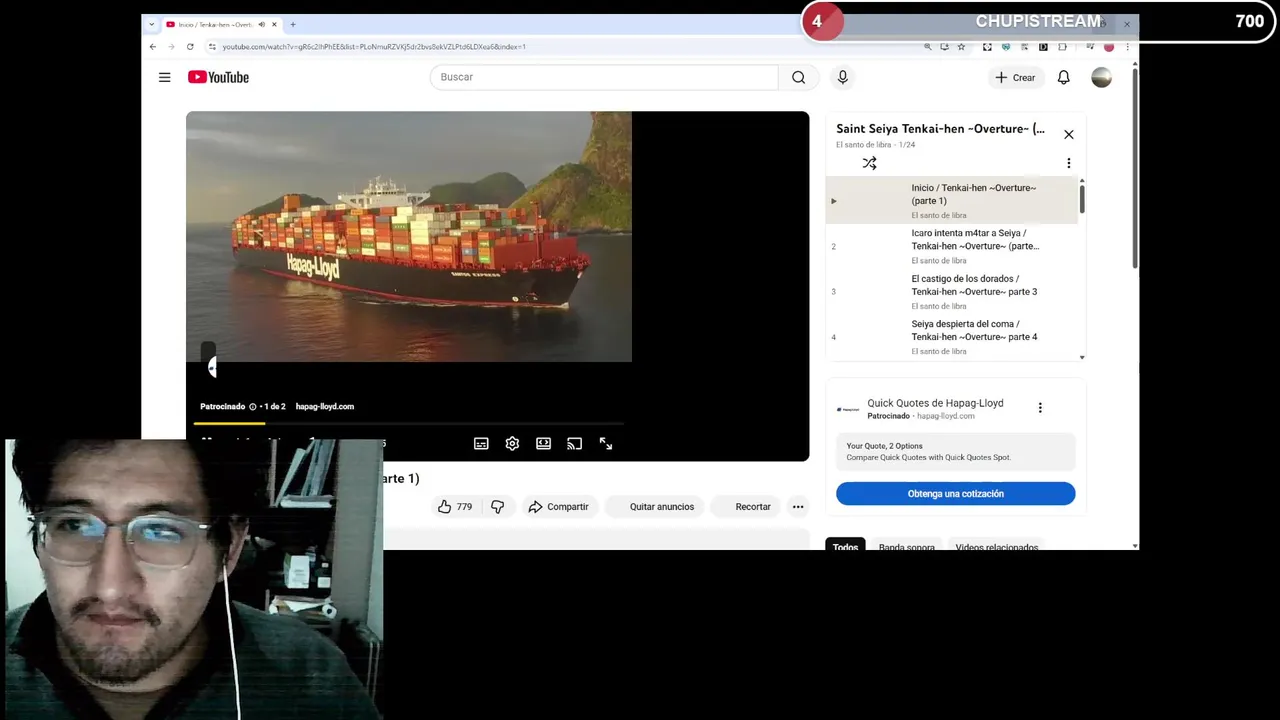Open Chrome three-dot menu

1127,46
